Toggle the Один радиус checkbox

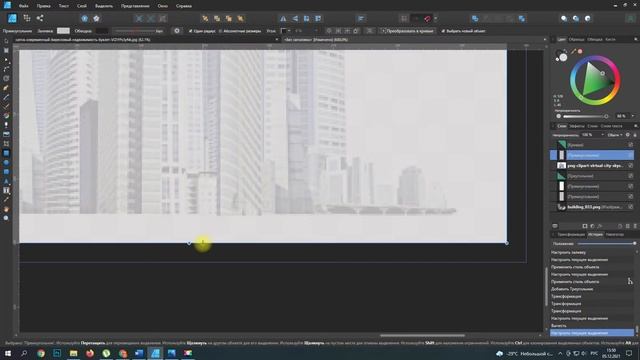click(x=190, y=31)
